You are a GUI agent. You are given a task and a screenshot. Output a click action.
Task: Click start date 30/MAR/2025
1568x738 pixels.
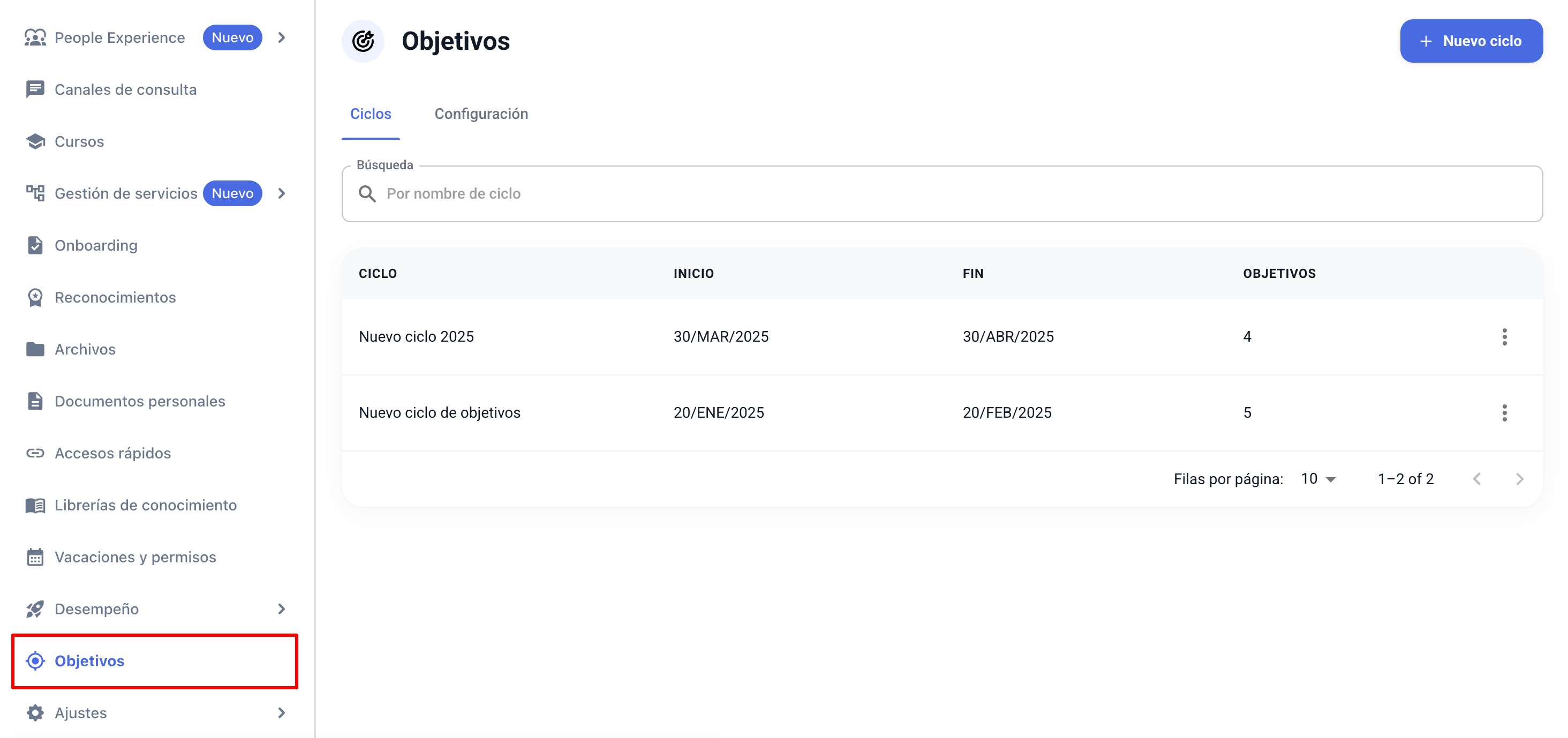[721, 337]
